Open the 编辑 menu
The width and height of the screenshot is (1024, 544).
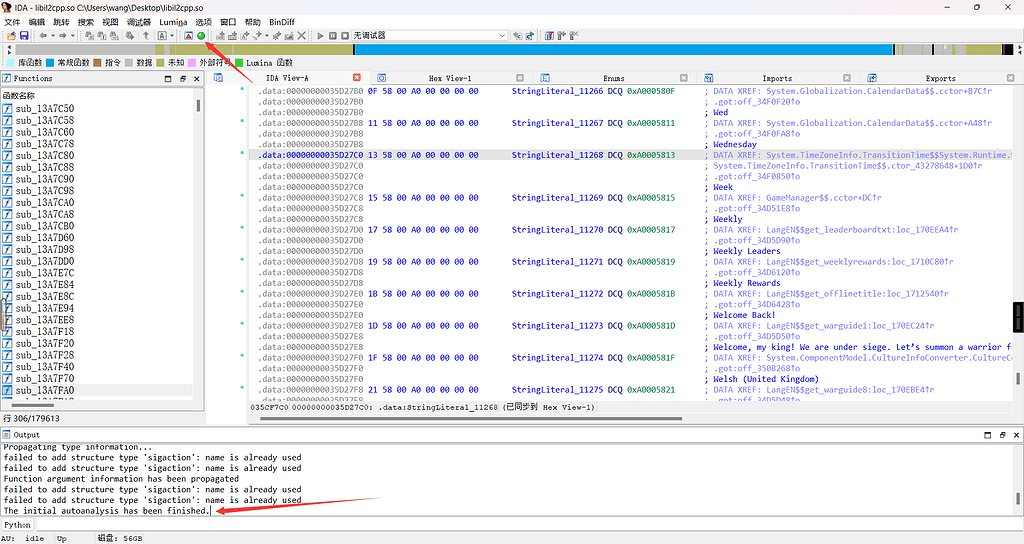click(37, 22)
